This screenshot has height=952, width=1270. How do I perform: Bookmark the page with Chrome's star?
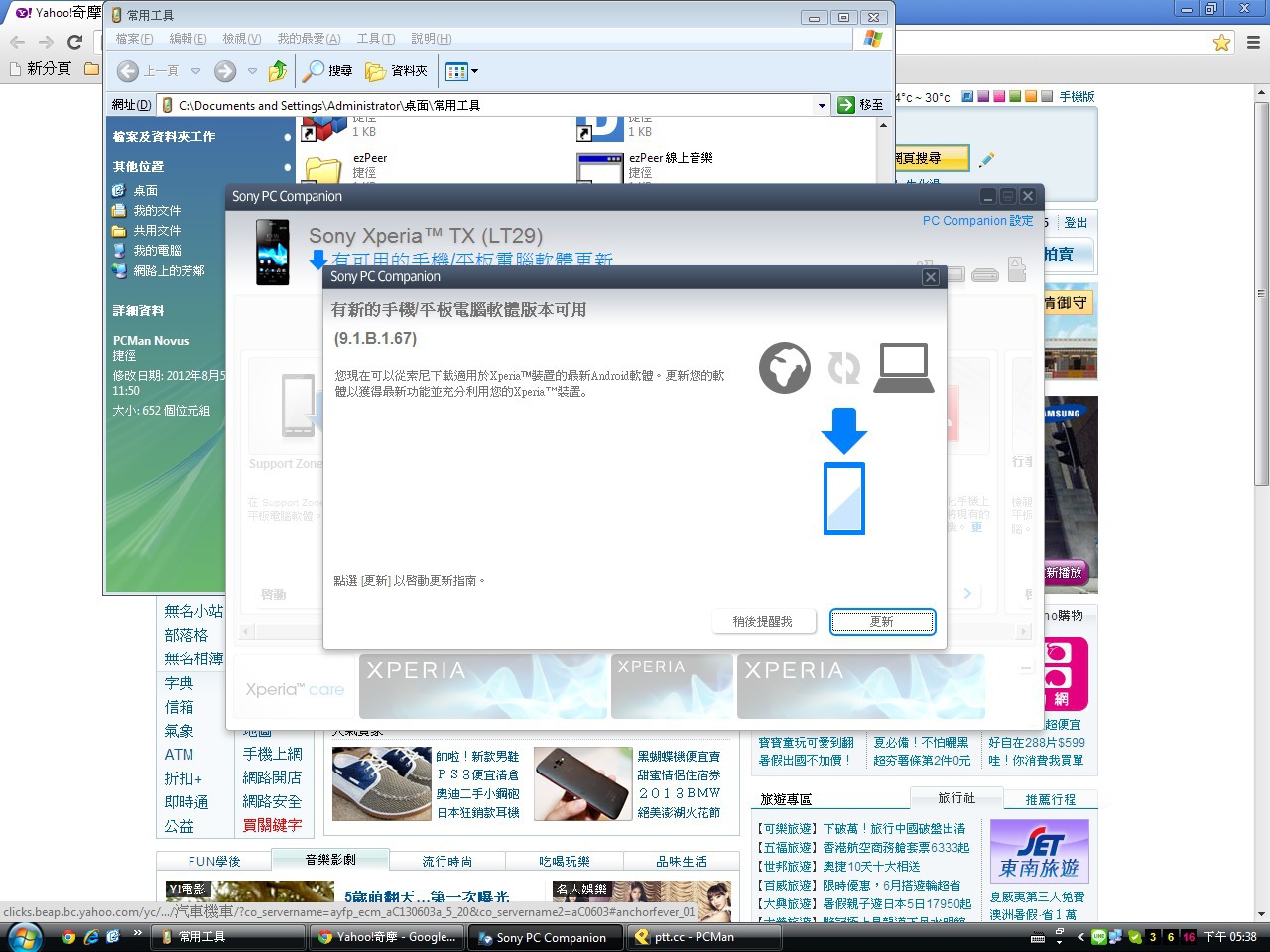(1222, 42)
